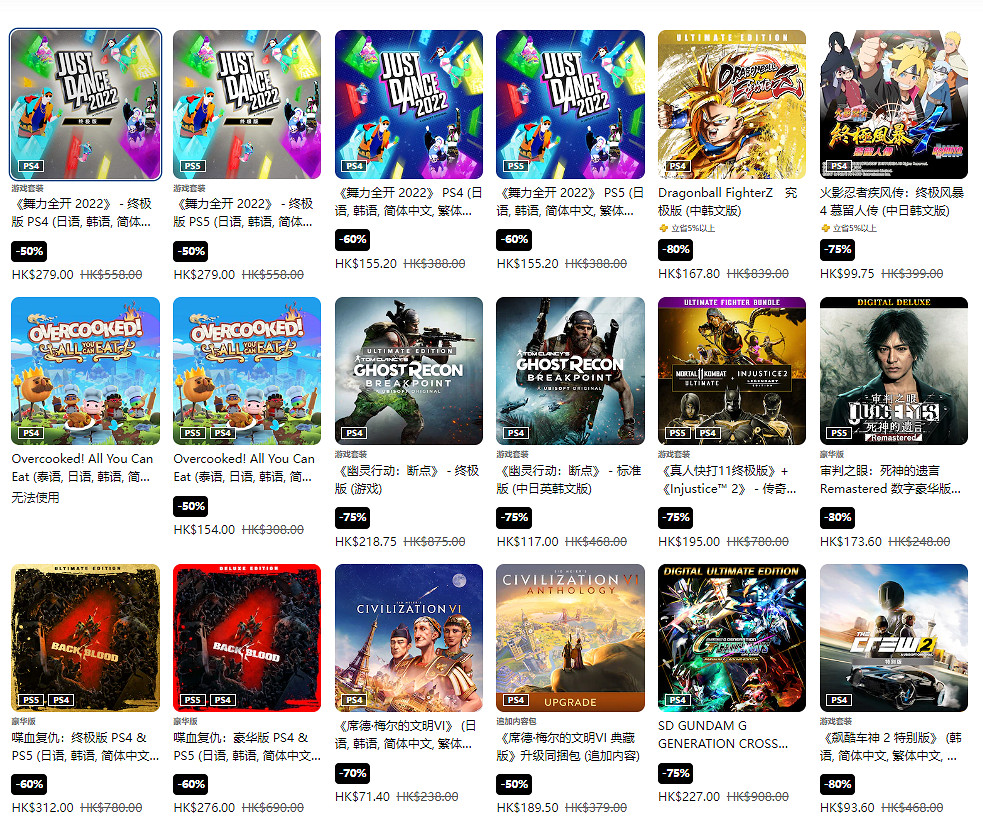Image resolution: width=983 pixels, height=826 pixels.
Task: Click PS5 platform tag on Judge Eyes cover
Action: tap(839, 433)
